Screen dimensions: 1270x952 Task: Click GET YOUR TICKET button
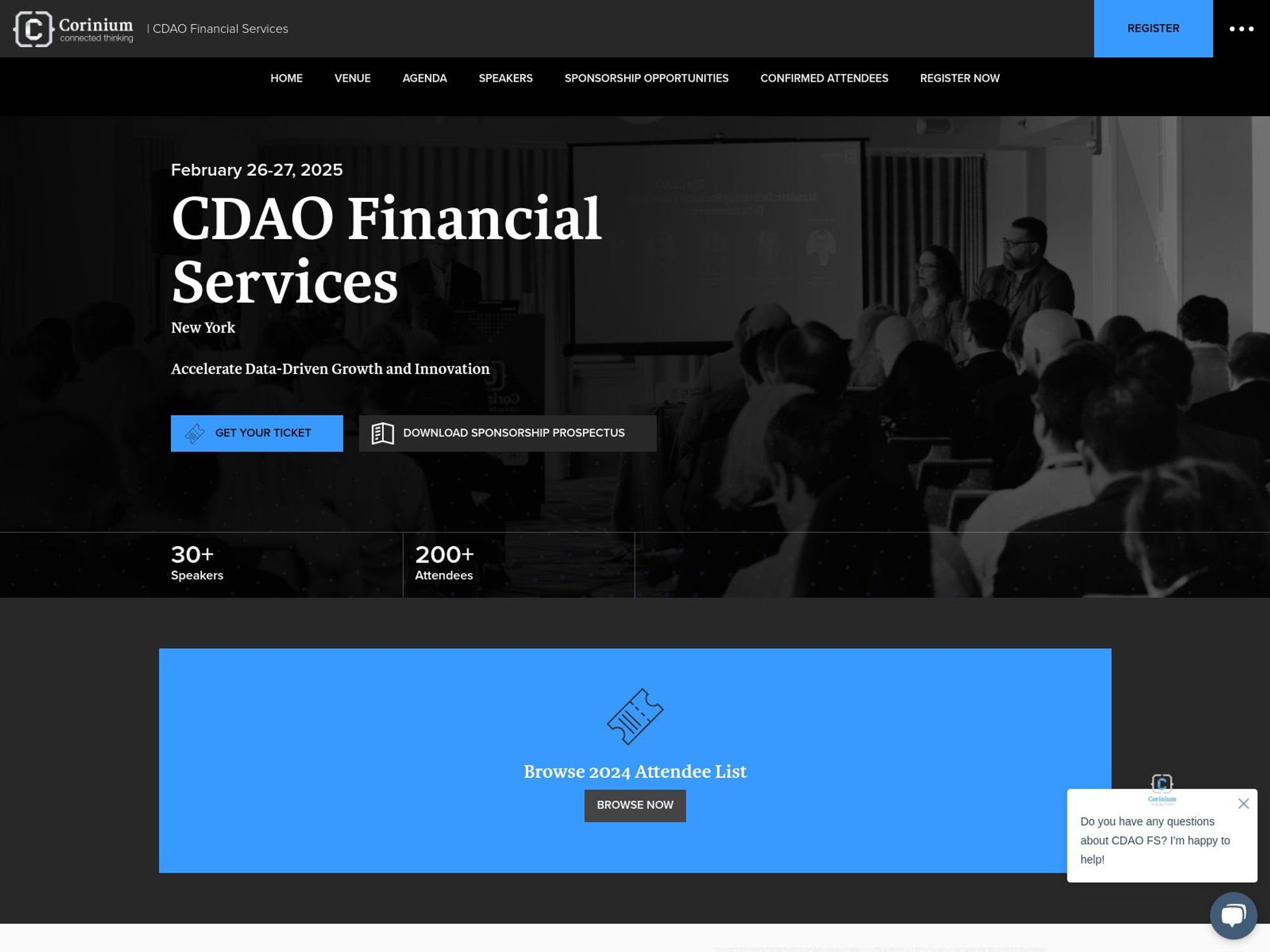click(x=257, y=433)
